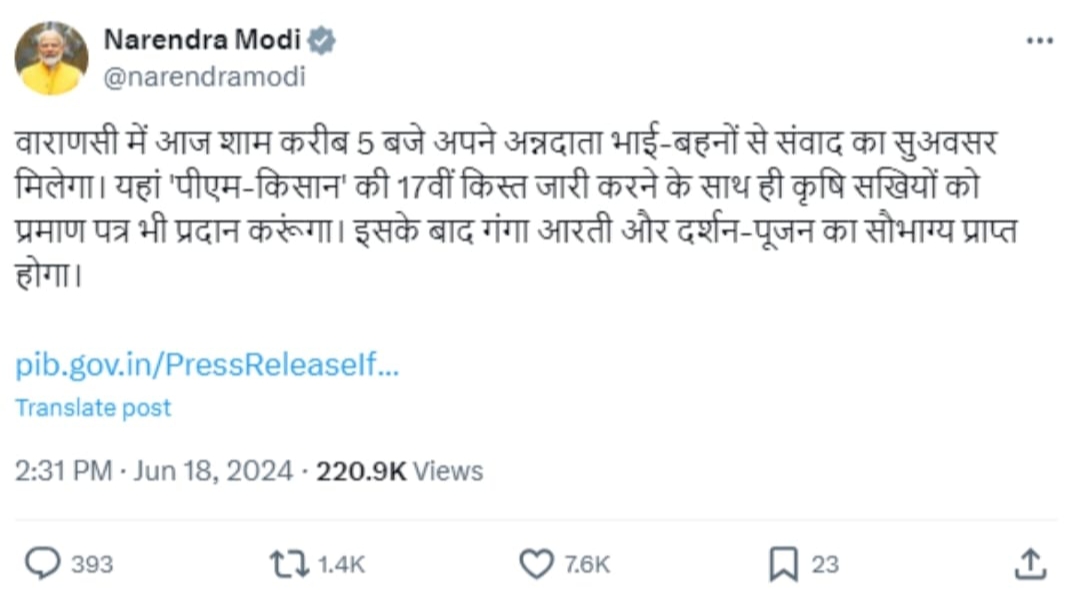Click the Narendra Modi display name
The image size is (1080, 590).
coord(202,42)
